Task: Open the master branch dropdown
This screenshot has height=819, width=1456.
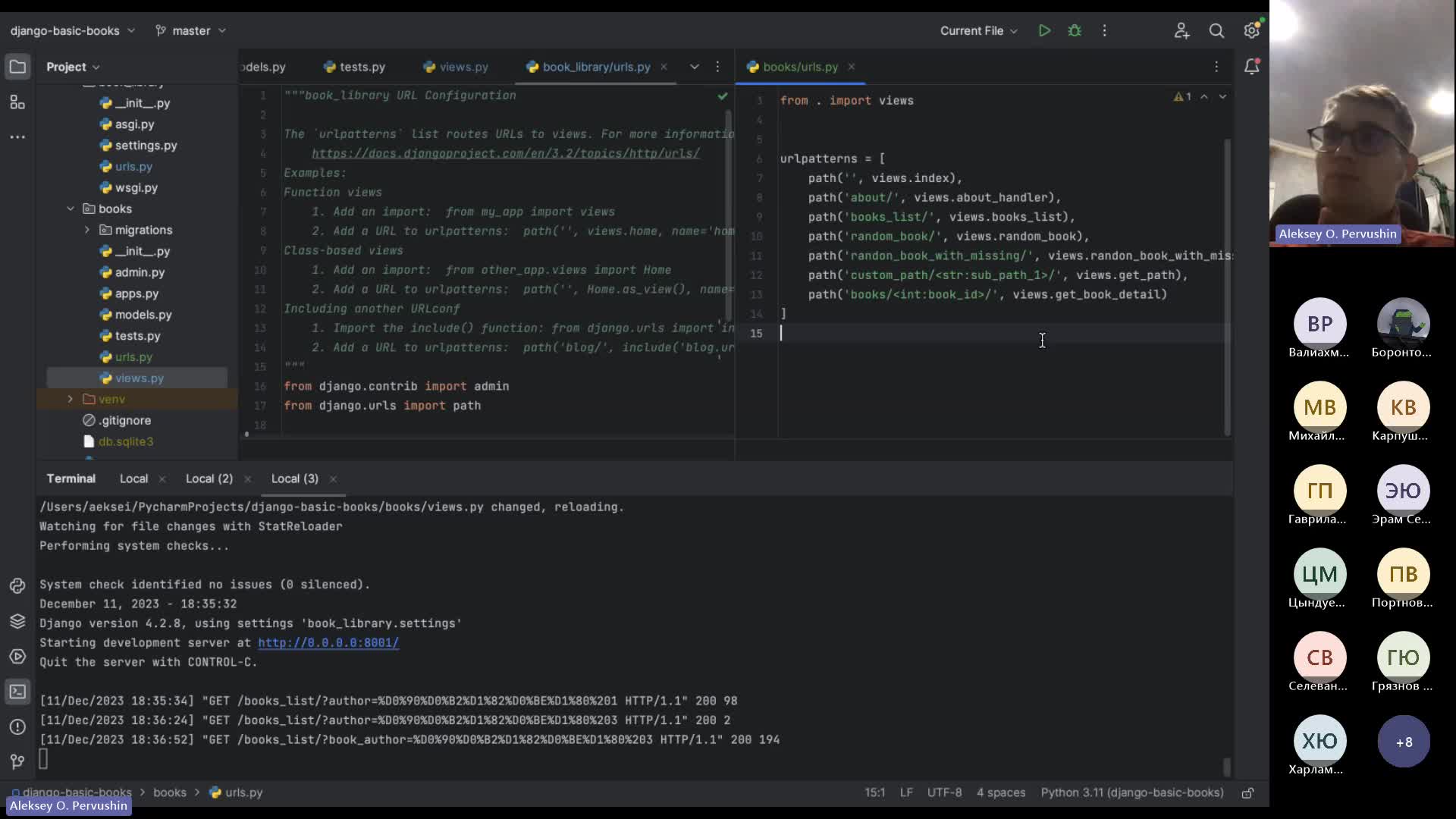Action: point(191,31)
